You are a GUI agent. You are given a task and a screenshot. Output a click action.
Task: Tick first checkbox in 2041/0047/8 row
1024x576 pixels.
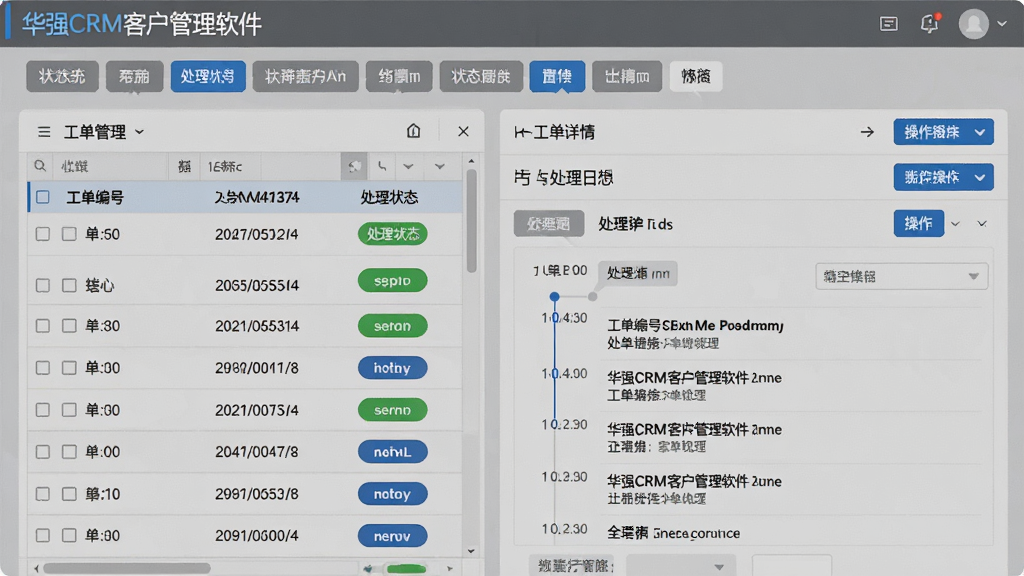click(43, 451)
